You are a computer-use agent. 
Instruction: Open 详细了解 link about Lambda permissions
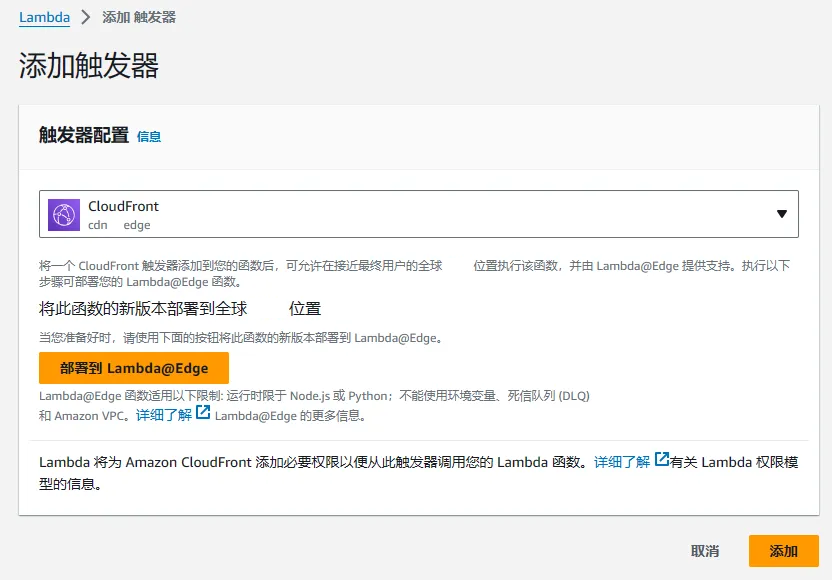coord(622,462)
